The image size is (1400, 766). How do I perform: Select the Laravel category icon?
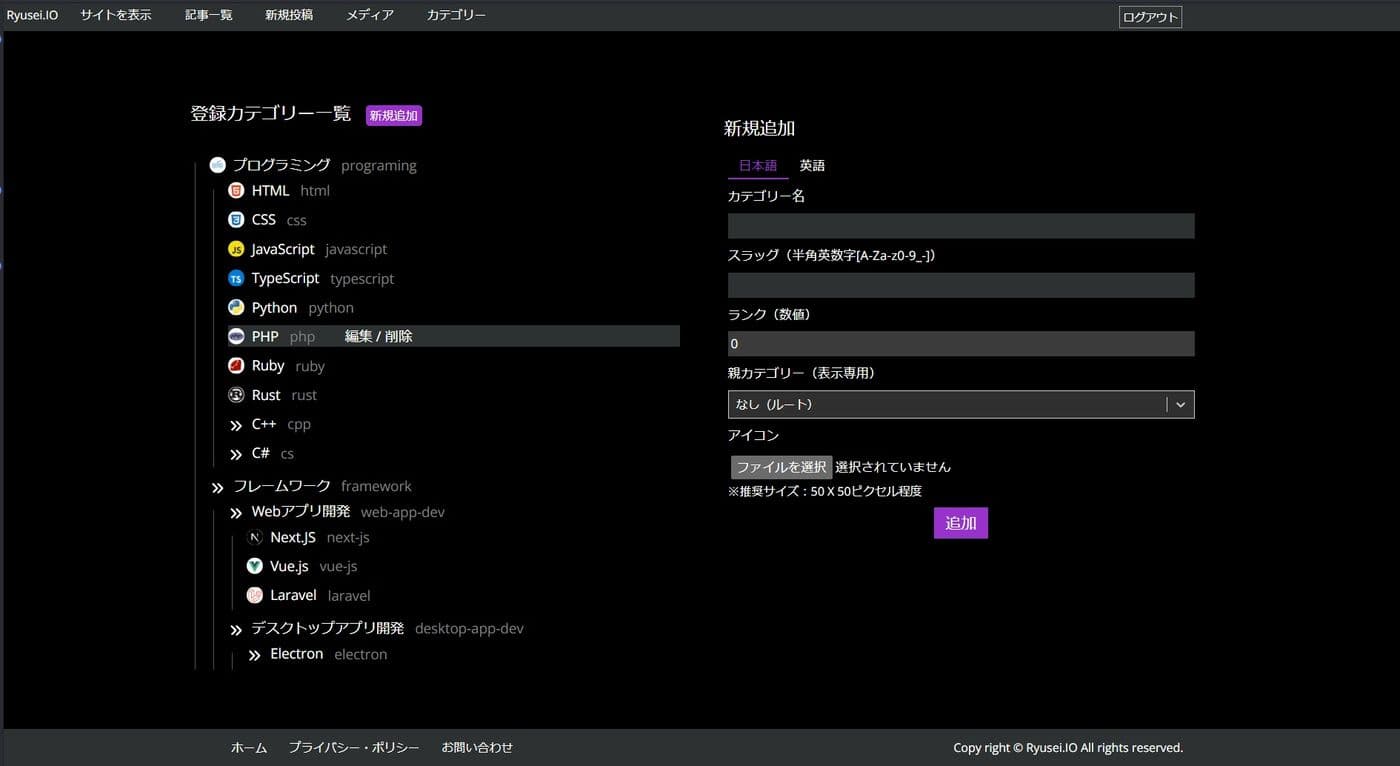(254, 594)
